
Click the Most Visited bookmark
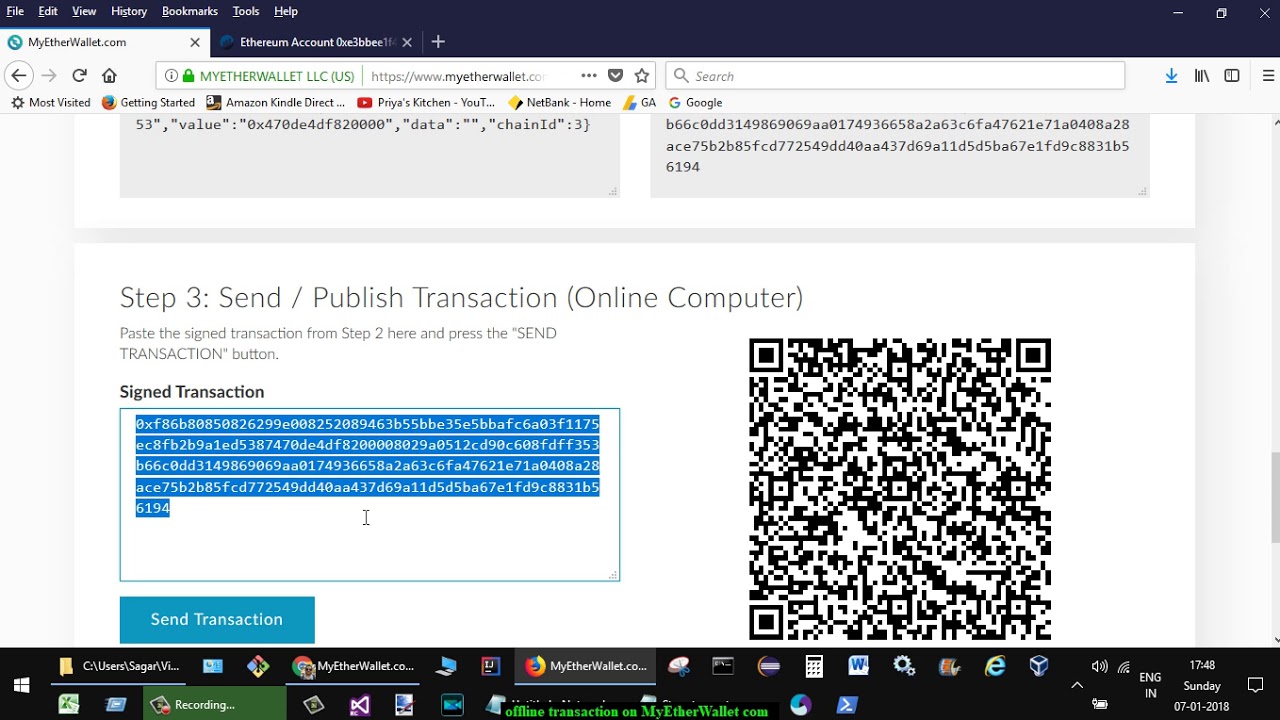(50, 102)
